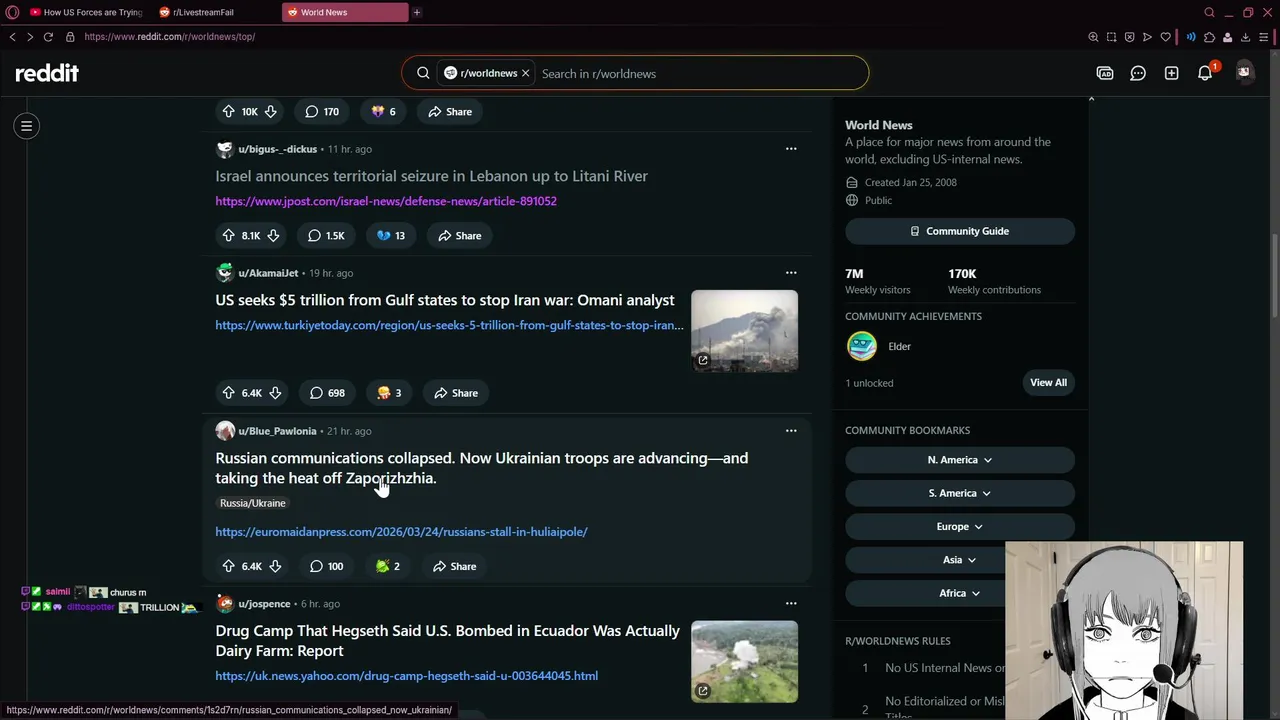Image resolution: width=1280 pixels, height=720 pixels.
Task: Open a new browser tab
Action: [417, 12]
